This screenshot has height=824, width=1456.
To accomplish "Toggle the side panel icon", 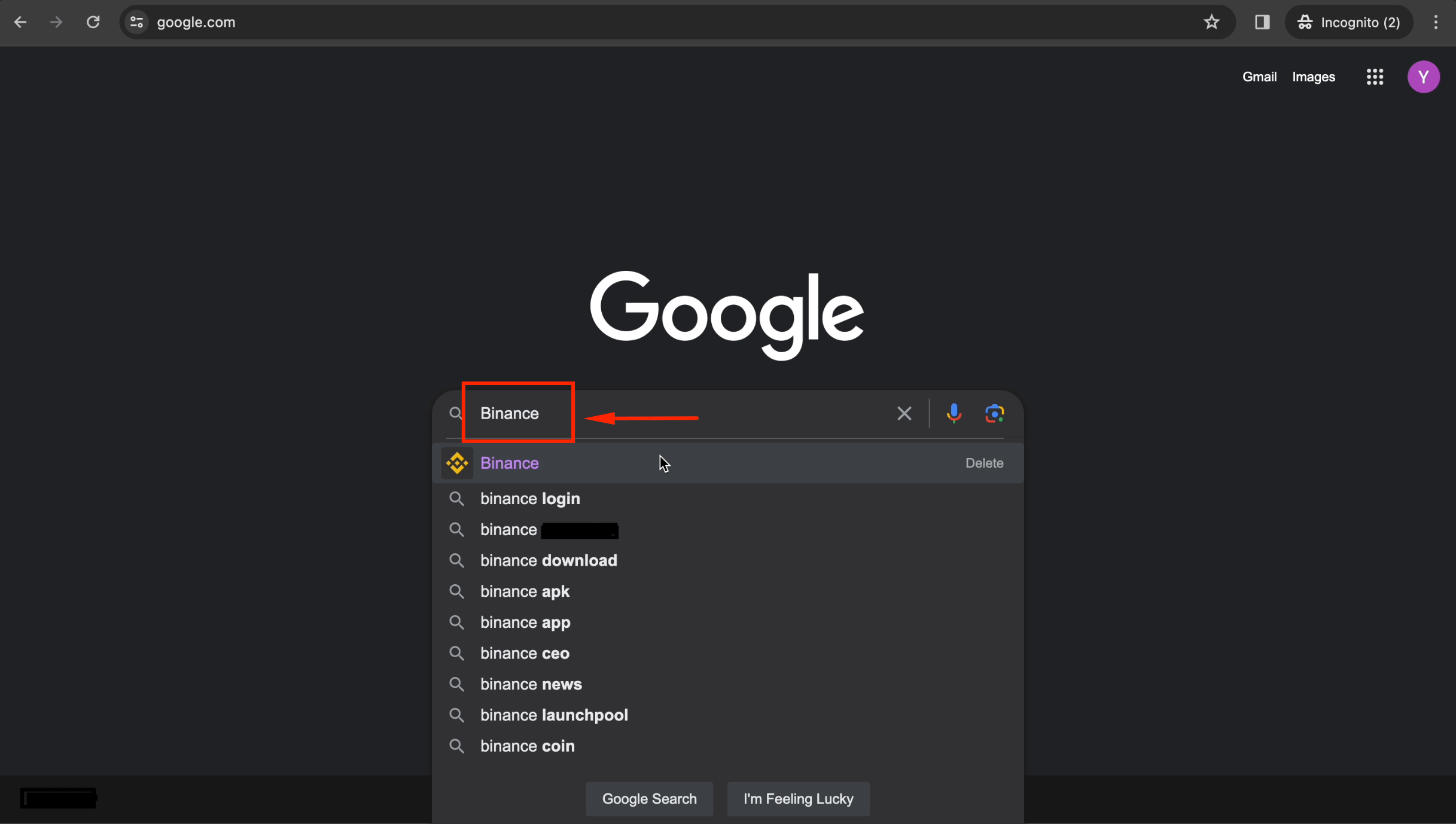I will 1262,22.
